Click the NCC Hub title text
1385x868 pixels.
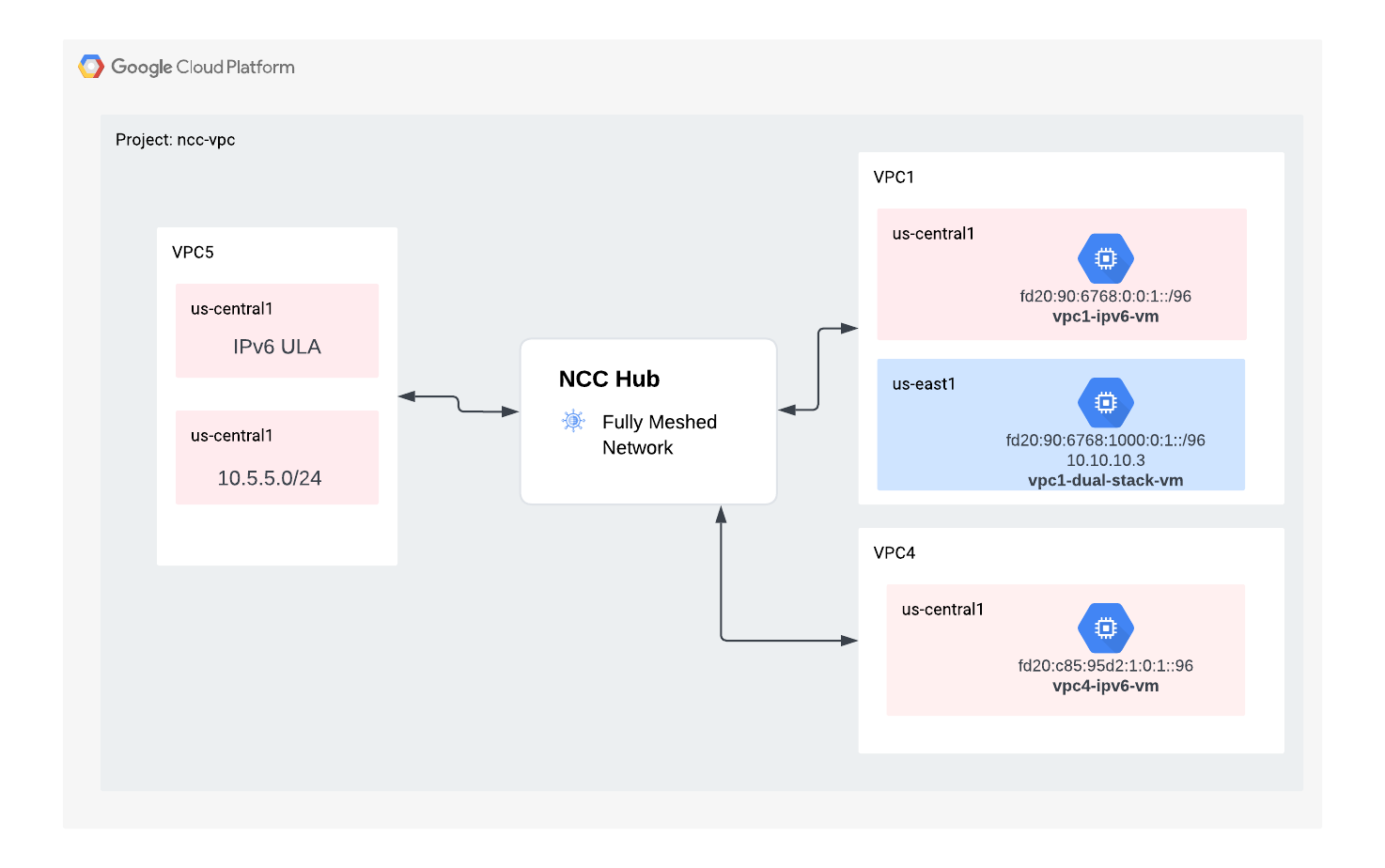[609, 379]
